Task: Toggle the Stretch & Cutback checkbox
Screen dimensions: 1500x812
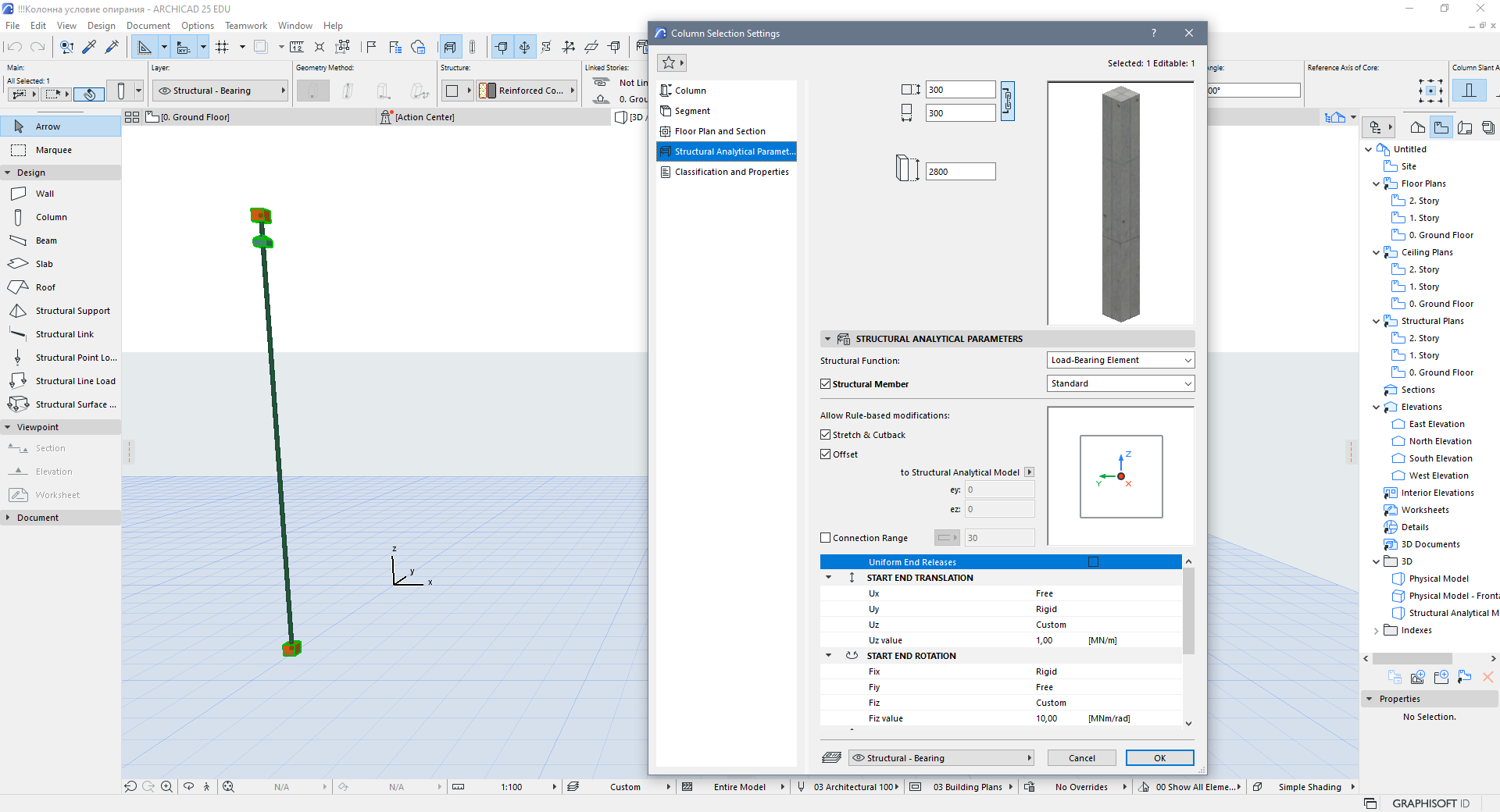Action: click(825, 435)
